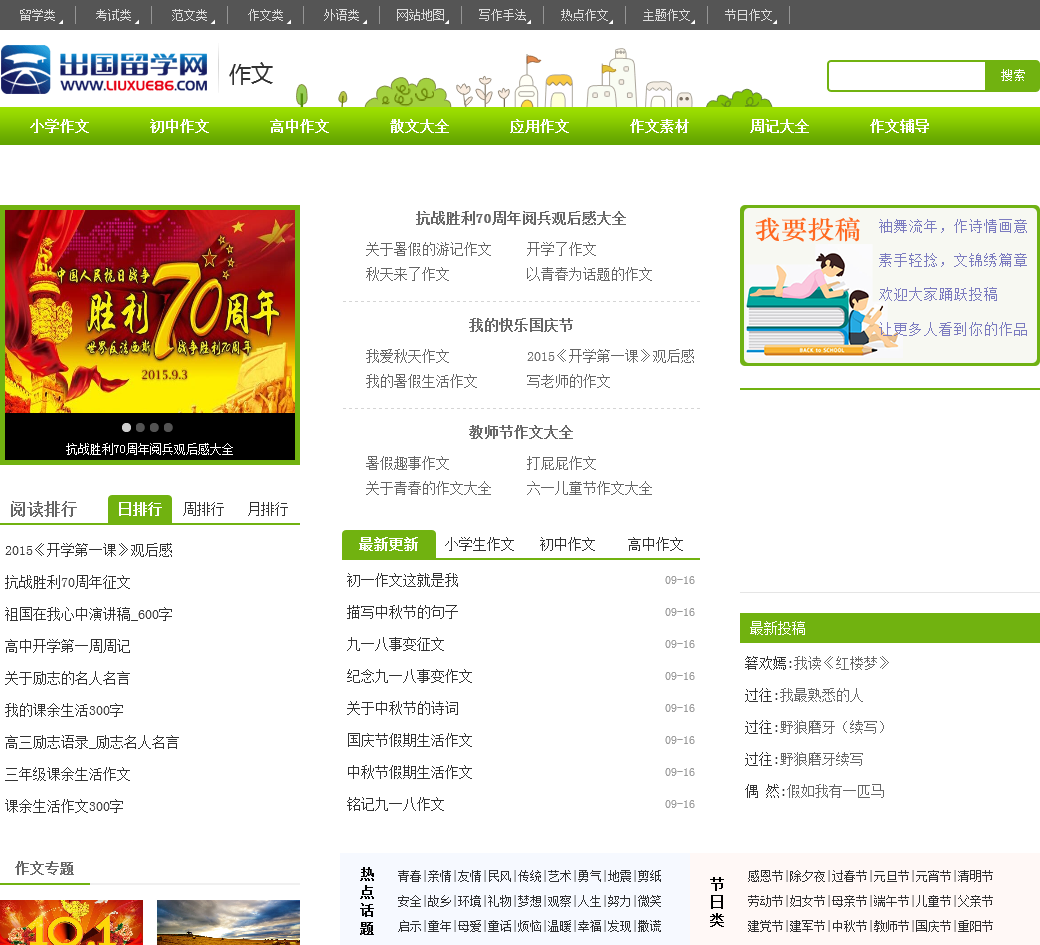Open 周记大全 navigation item

pyautogui.click(x=779, y=126)
